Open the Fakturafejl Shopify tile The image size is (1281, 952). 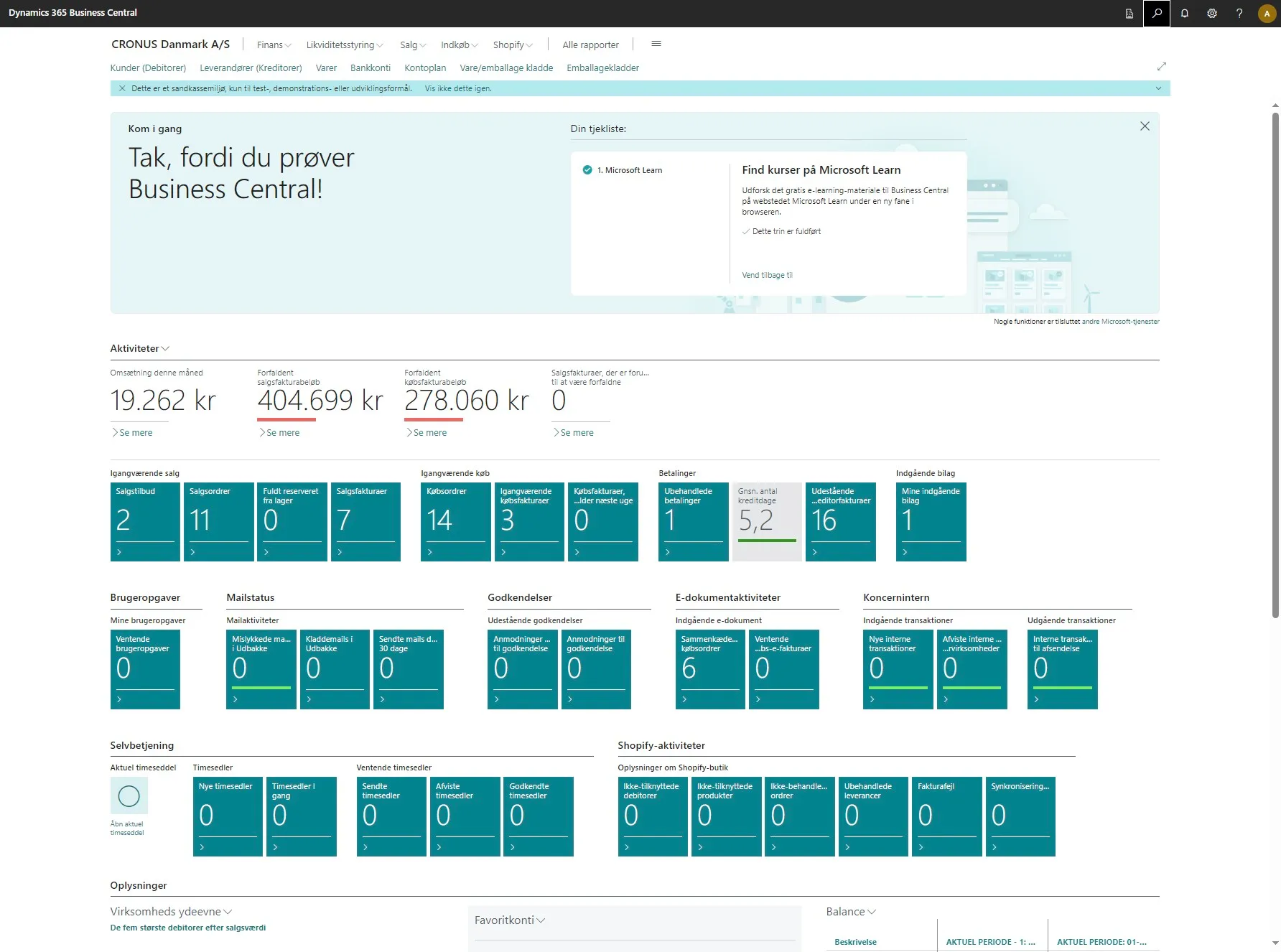point(946,816)
